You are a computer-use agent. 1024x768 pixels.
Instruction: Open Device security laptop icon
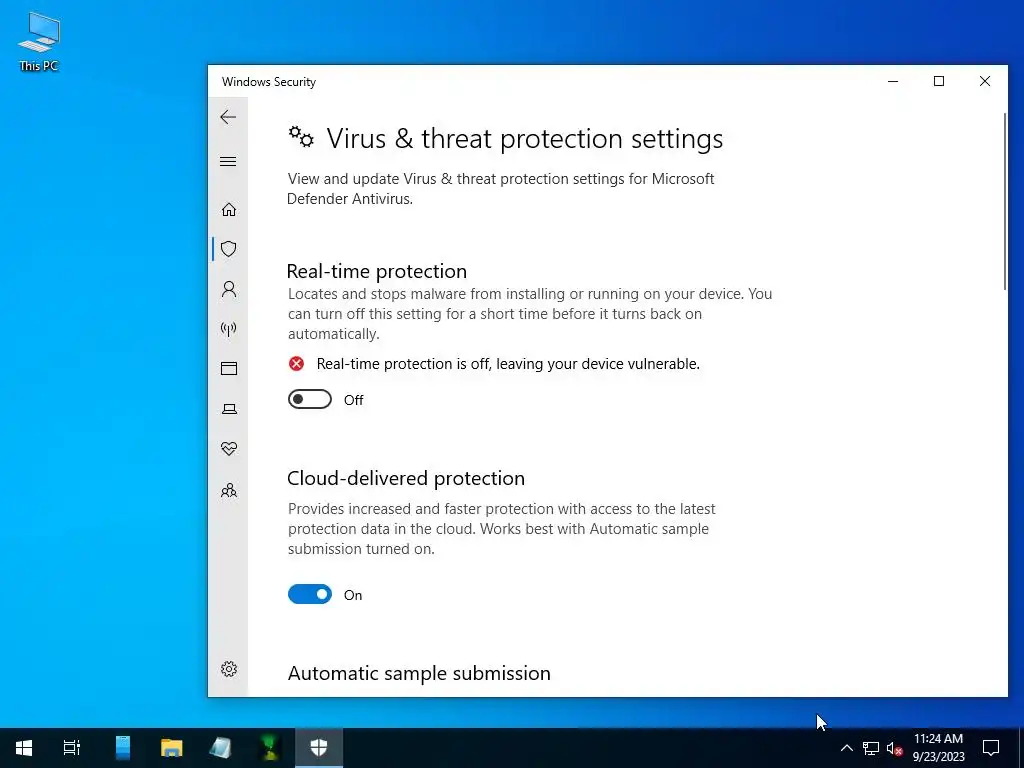point(229,409)
